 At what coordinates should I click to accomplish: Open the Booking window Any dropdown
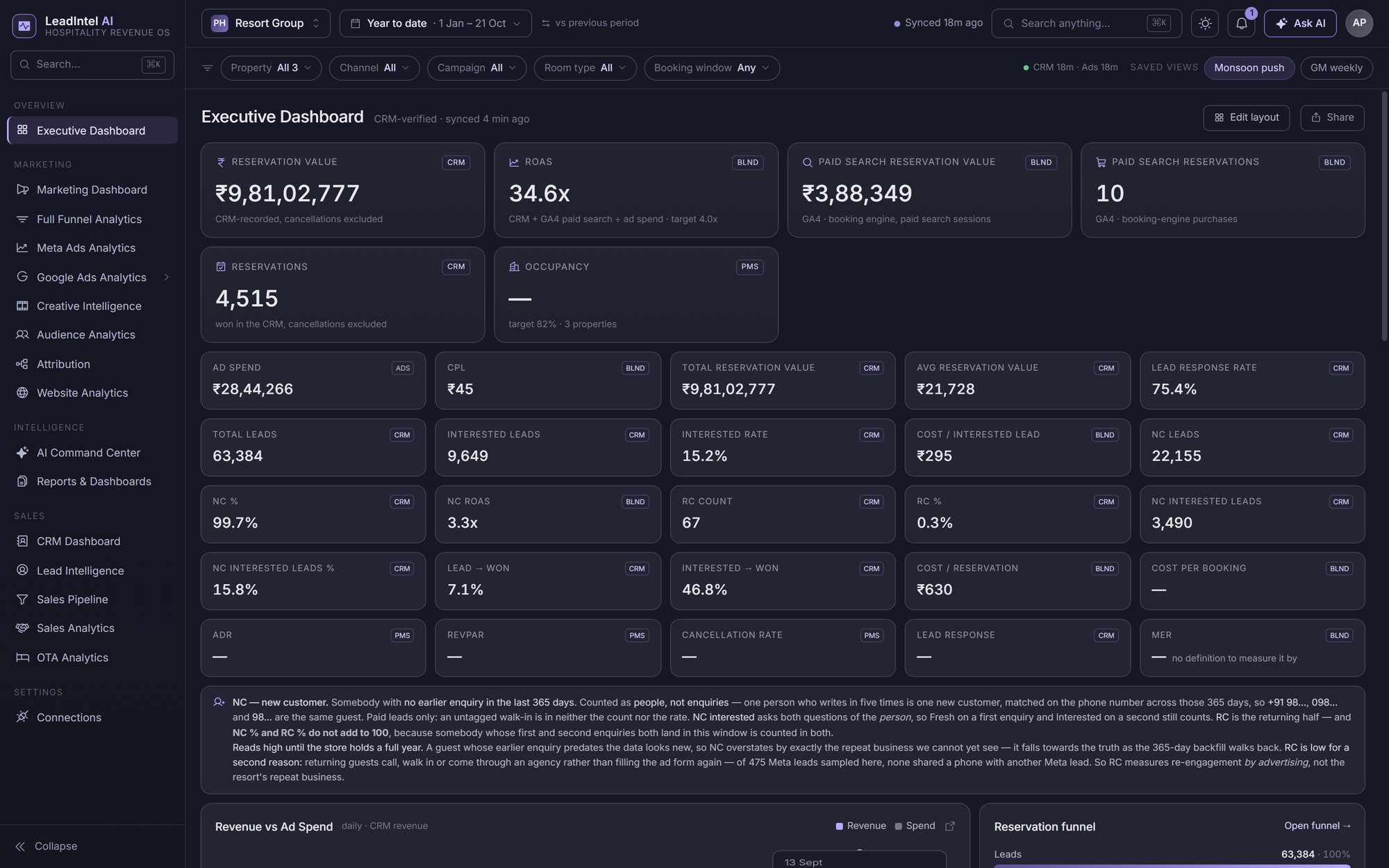pos(712,68)
